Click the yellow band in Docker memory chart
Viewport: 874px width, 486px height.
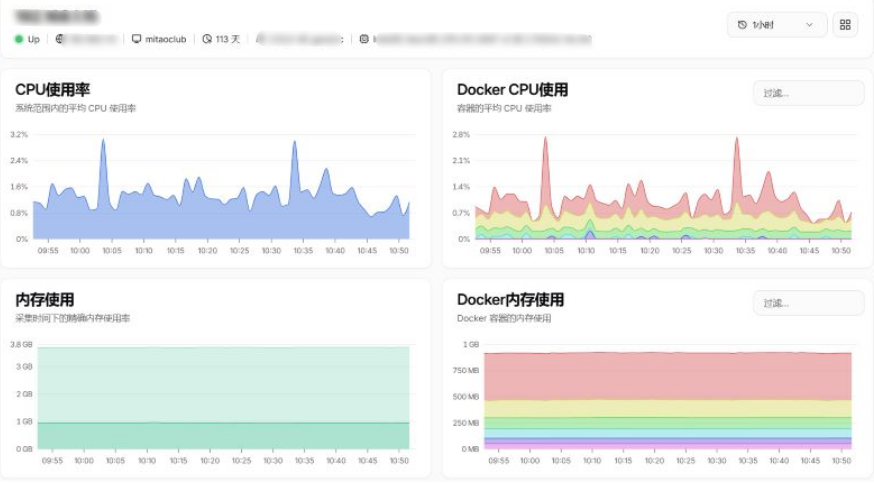coord(667,408)
